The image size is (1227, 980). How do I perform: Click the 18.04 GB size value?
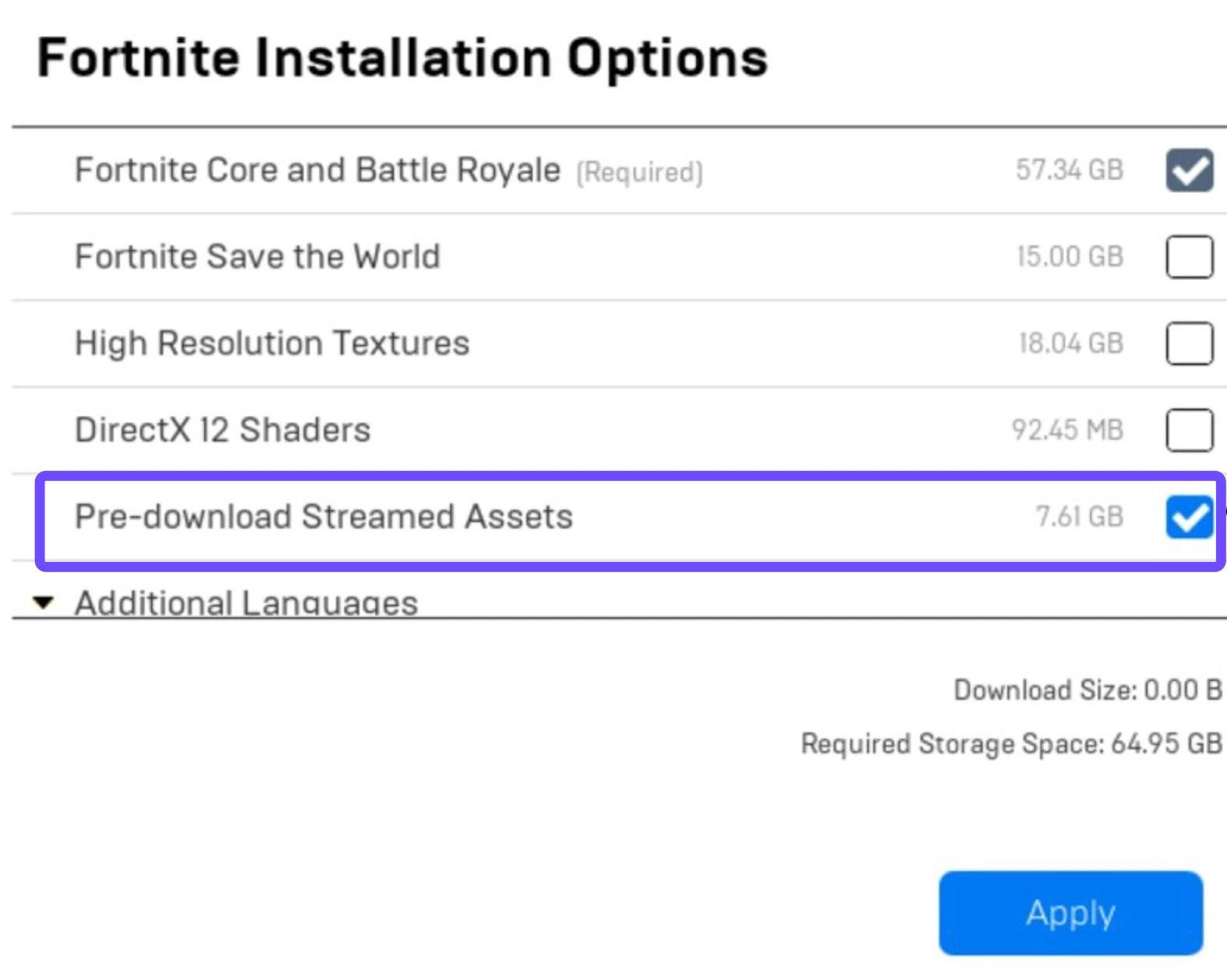[1071, 343]
